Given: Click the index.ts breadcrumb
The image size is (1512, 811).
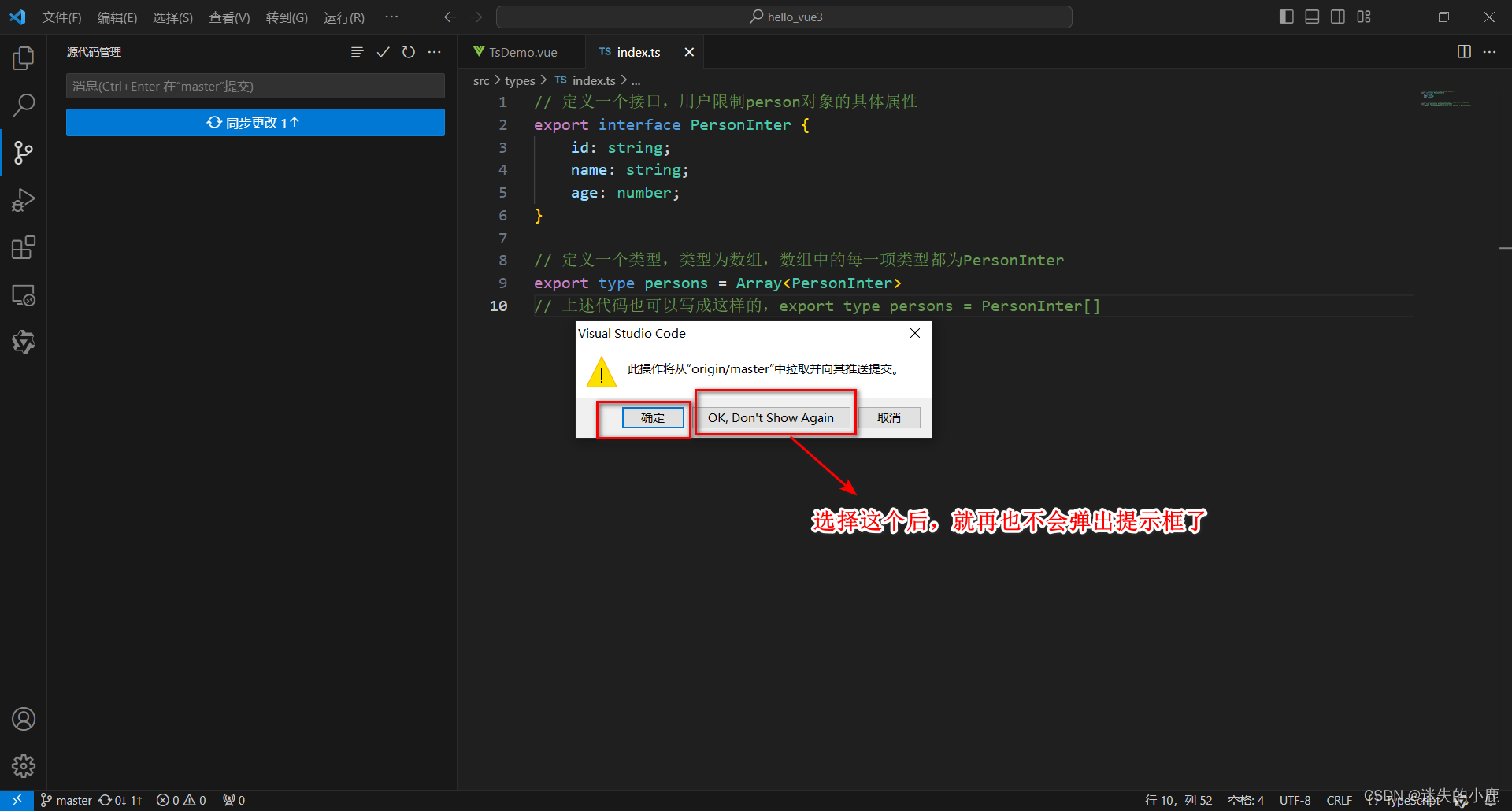Looking at the screenshot, I should coord(585,80).
